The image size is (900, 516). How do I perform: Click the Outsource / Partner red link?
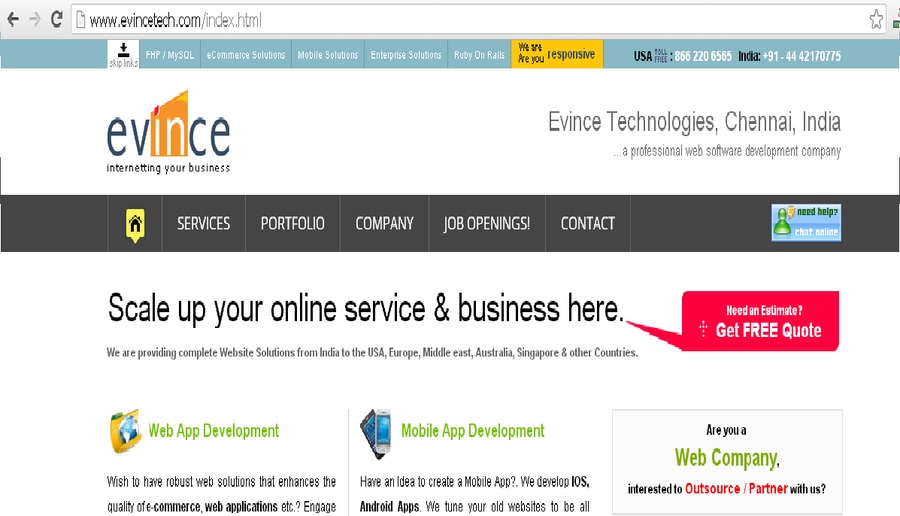tap(736, 488)
